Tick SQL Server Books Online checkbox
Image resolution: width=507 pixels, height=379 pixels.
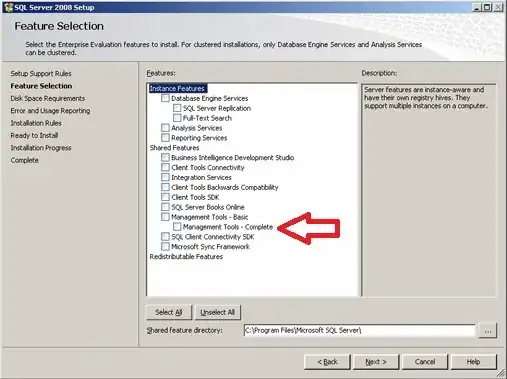165,207
